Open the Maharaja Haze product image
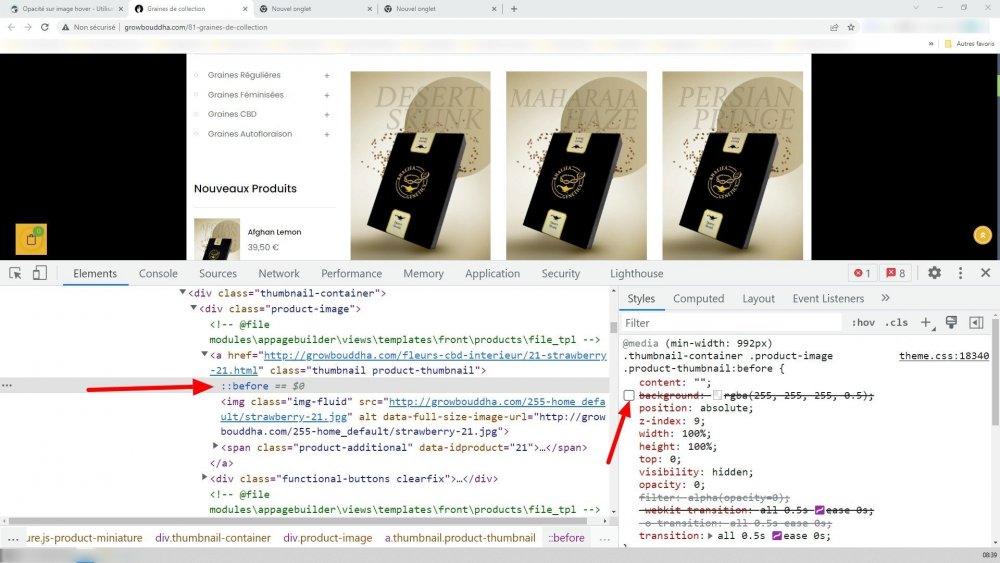This screenshot has height=563, width=1000. click(x=577, y=165)
